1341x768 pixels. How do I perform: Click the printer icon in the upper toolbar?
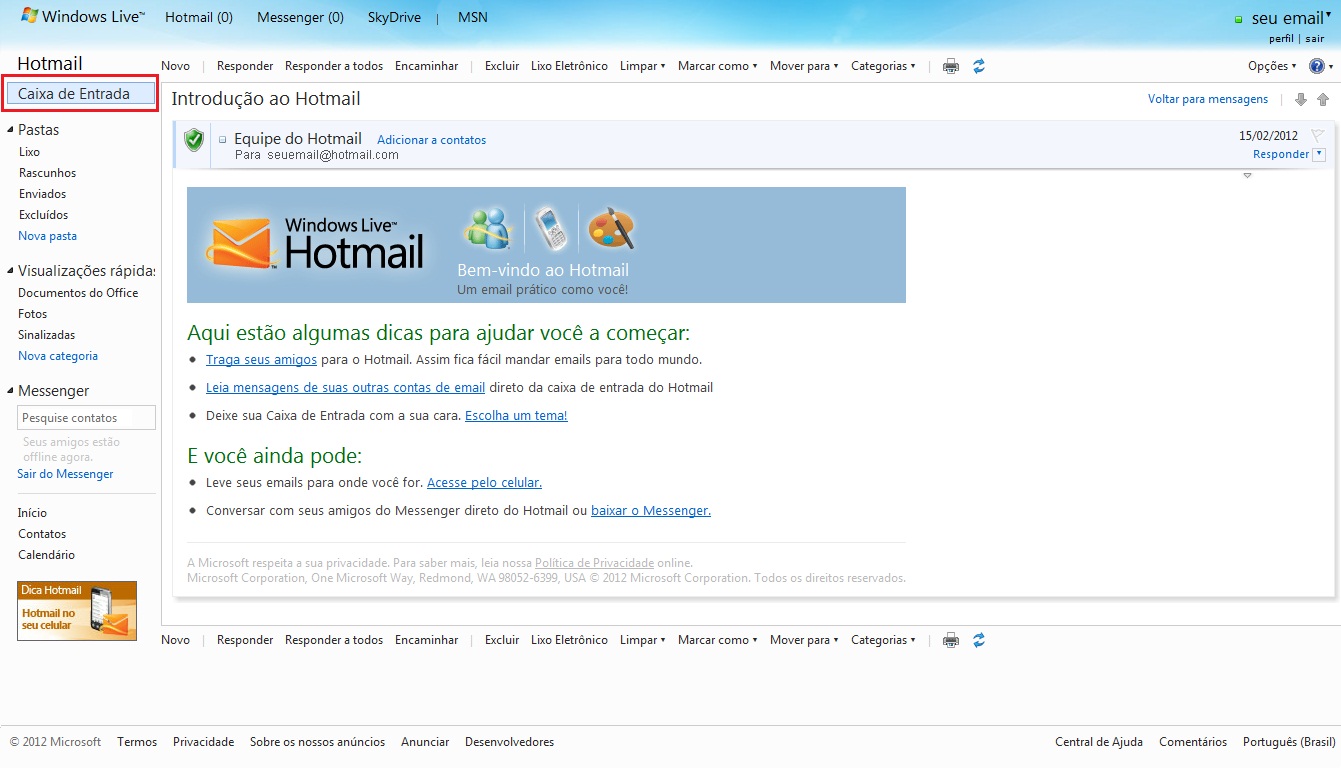pos(951,66)
